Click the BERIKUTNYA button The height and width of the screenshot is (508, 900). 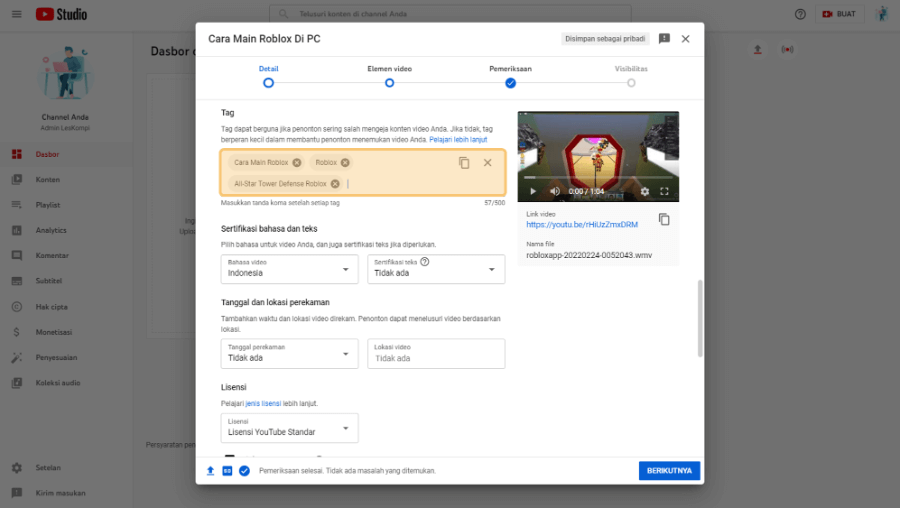(669, 470)
